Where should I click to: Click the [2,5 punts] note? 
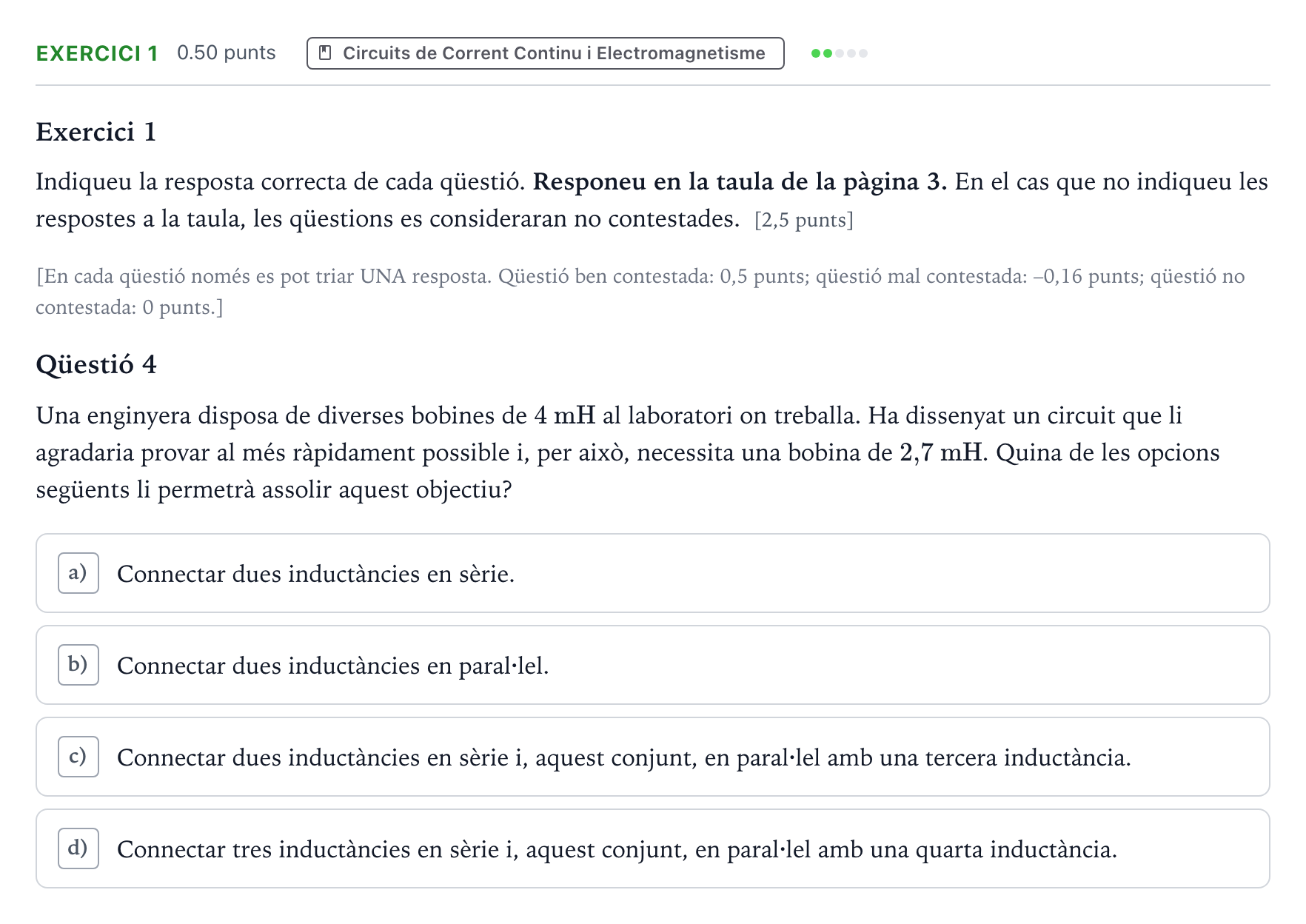point(804,220)
